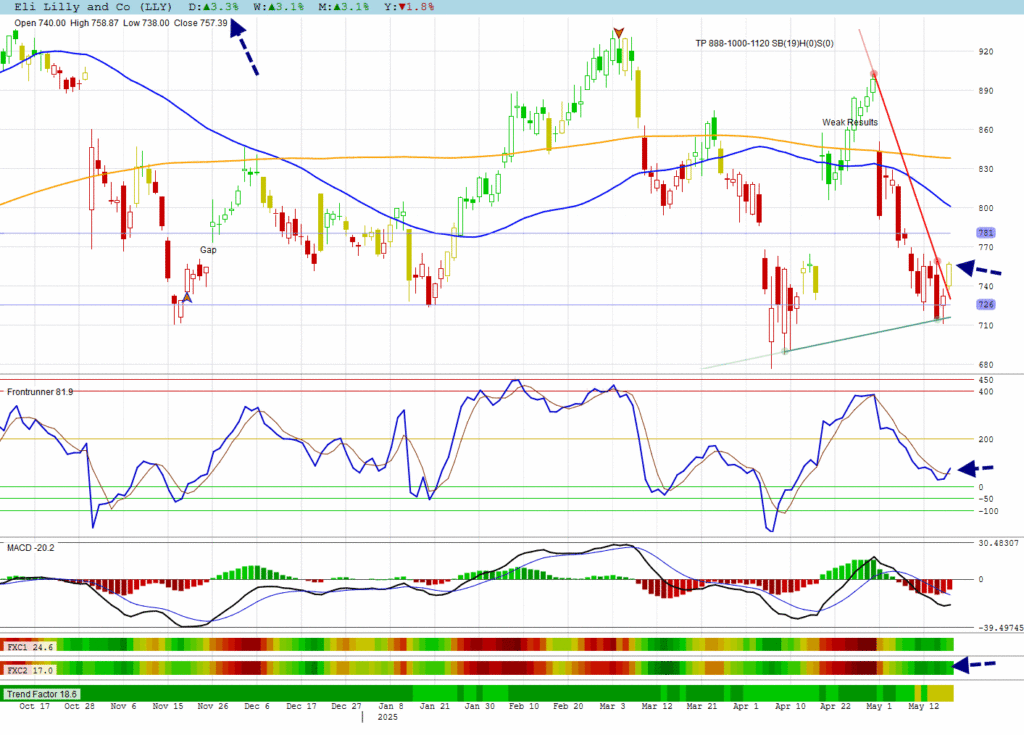
Task: Click the -100 level on Frontrunner axis
Action: coord(987,512)
